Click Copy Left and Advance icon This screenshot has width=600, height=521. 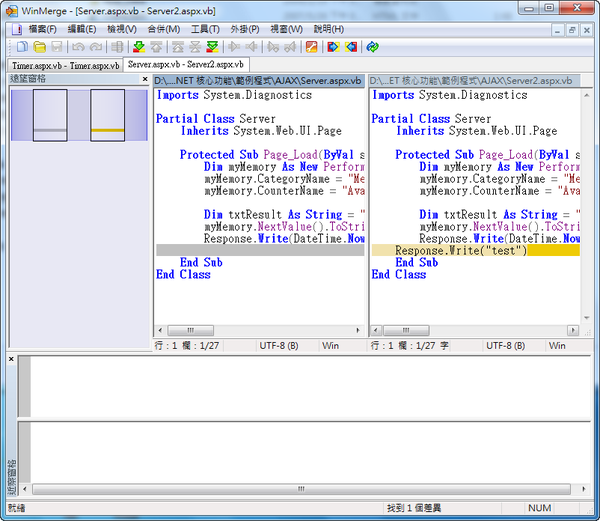(290, 47)
